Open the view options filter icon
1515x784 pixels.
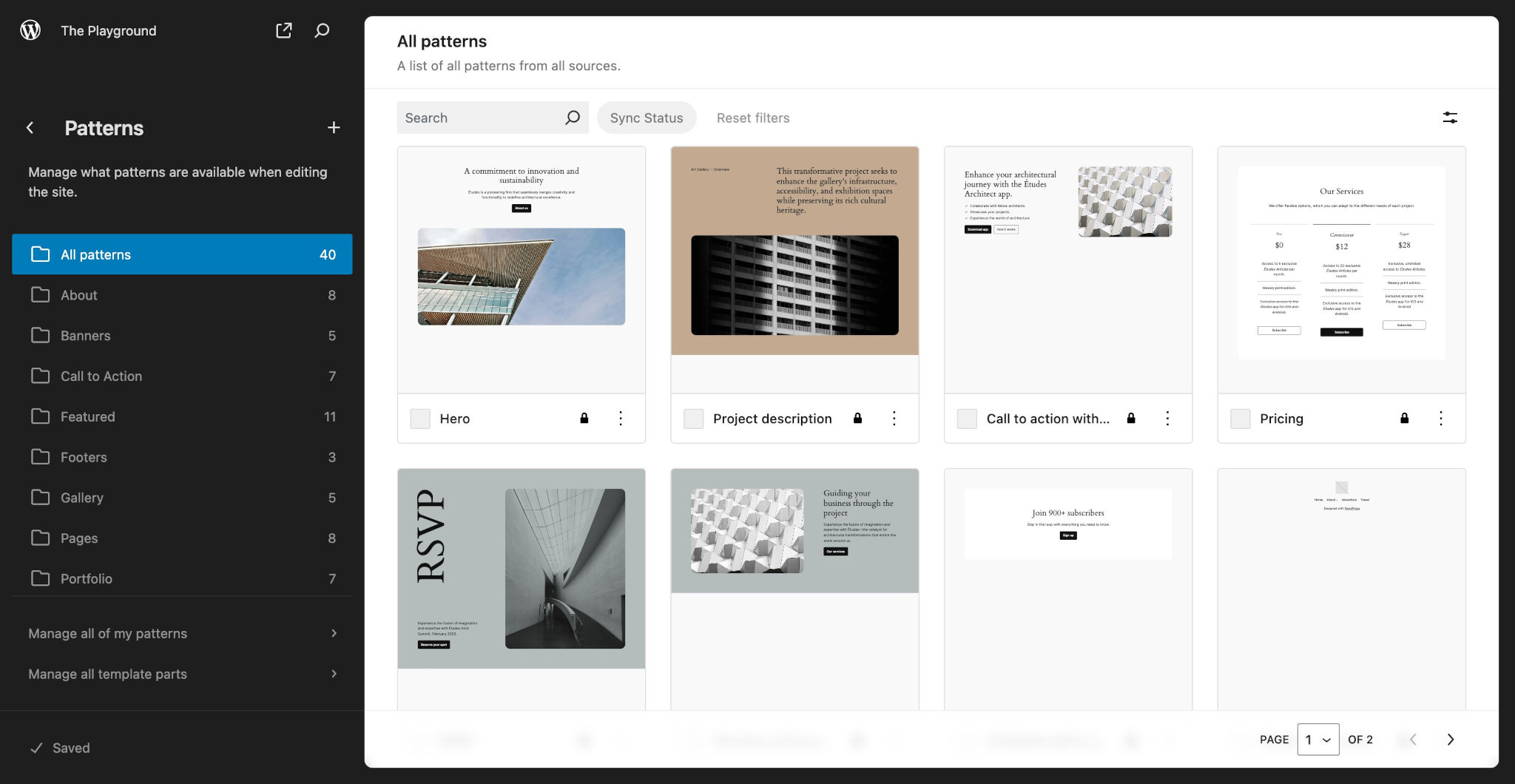pyautogui.click(x=1450, y=117)
